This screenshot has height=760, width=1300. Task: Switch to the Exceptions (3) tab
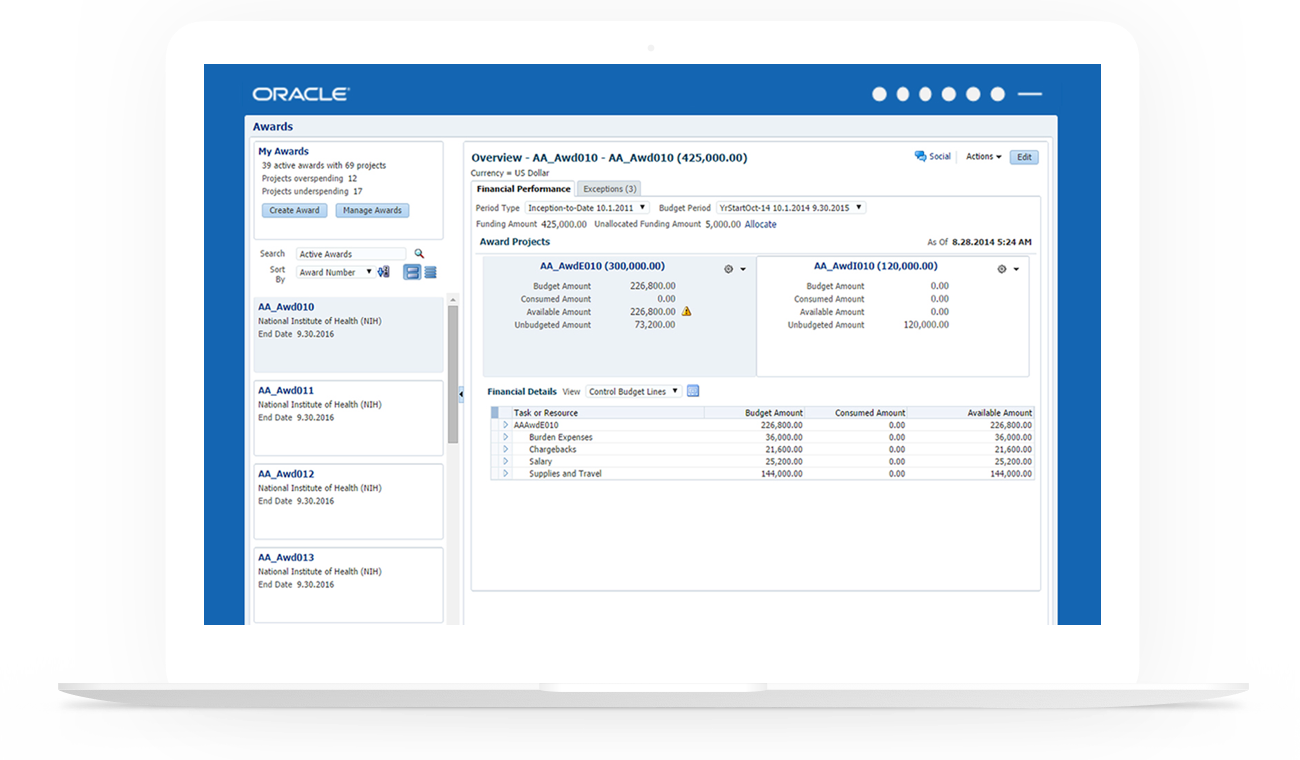[609, 189]
